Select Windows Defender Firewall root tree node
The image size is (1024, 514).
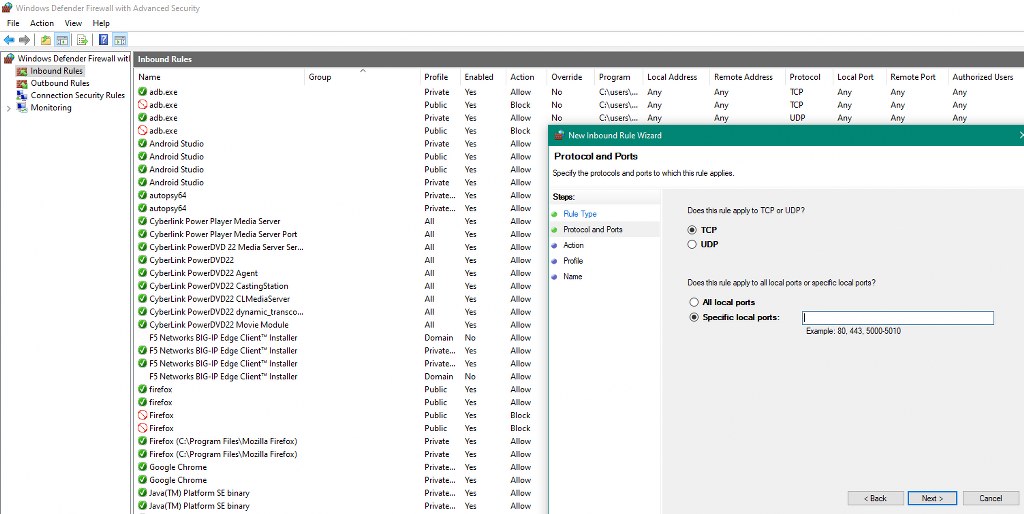[x=74, y=59]
